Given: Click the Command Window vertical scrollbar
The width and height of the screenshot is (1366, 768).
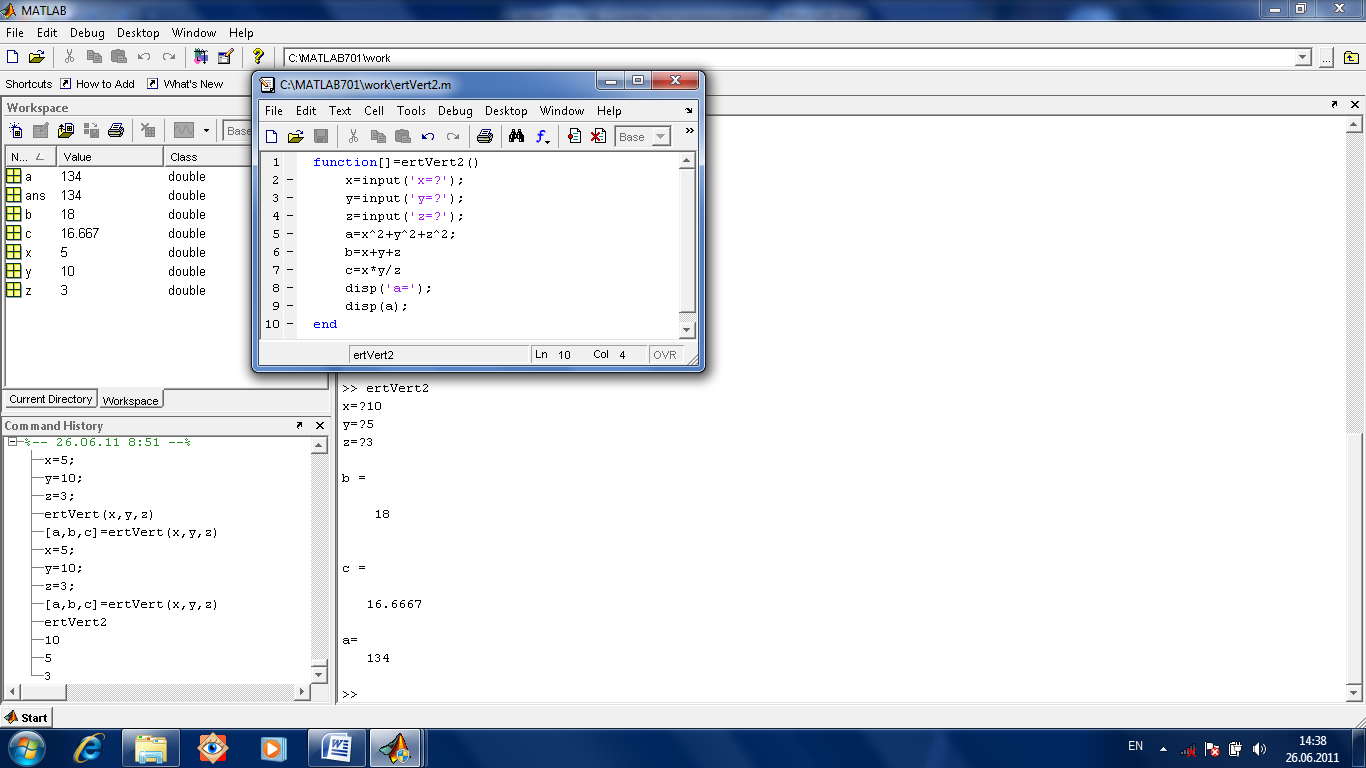Looking at the screenshot, I should tap(1354, 409).
